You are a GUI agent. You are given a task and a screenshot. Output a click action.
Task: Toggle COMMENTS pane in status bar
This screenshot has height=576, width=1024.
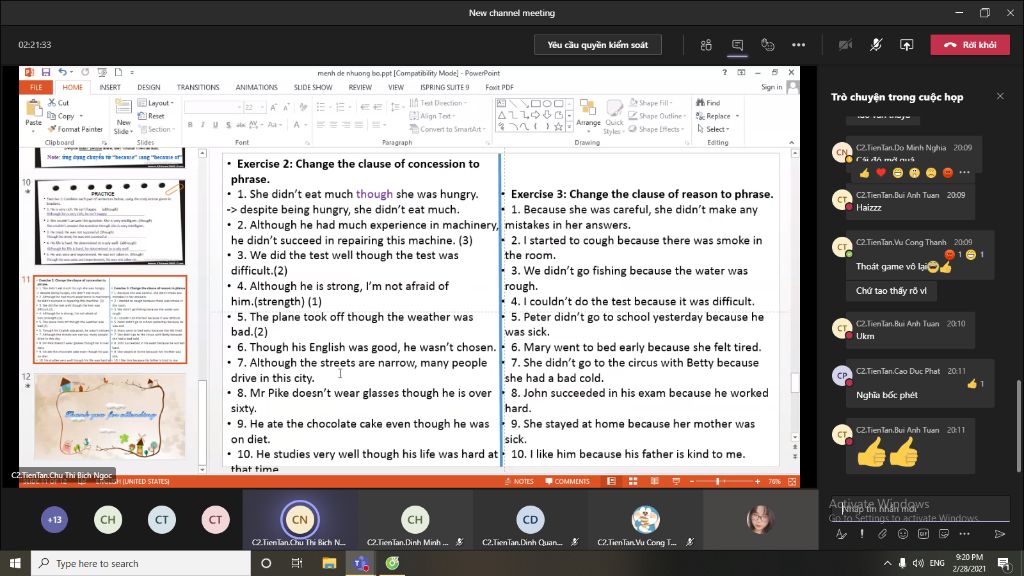point(568,481)
